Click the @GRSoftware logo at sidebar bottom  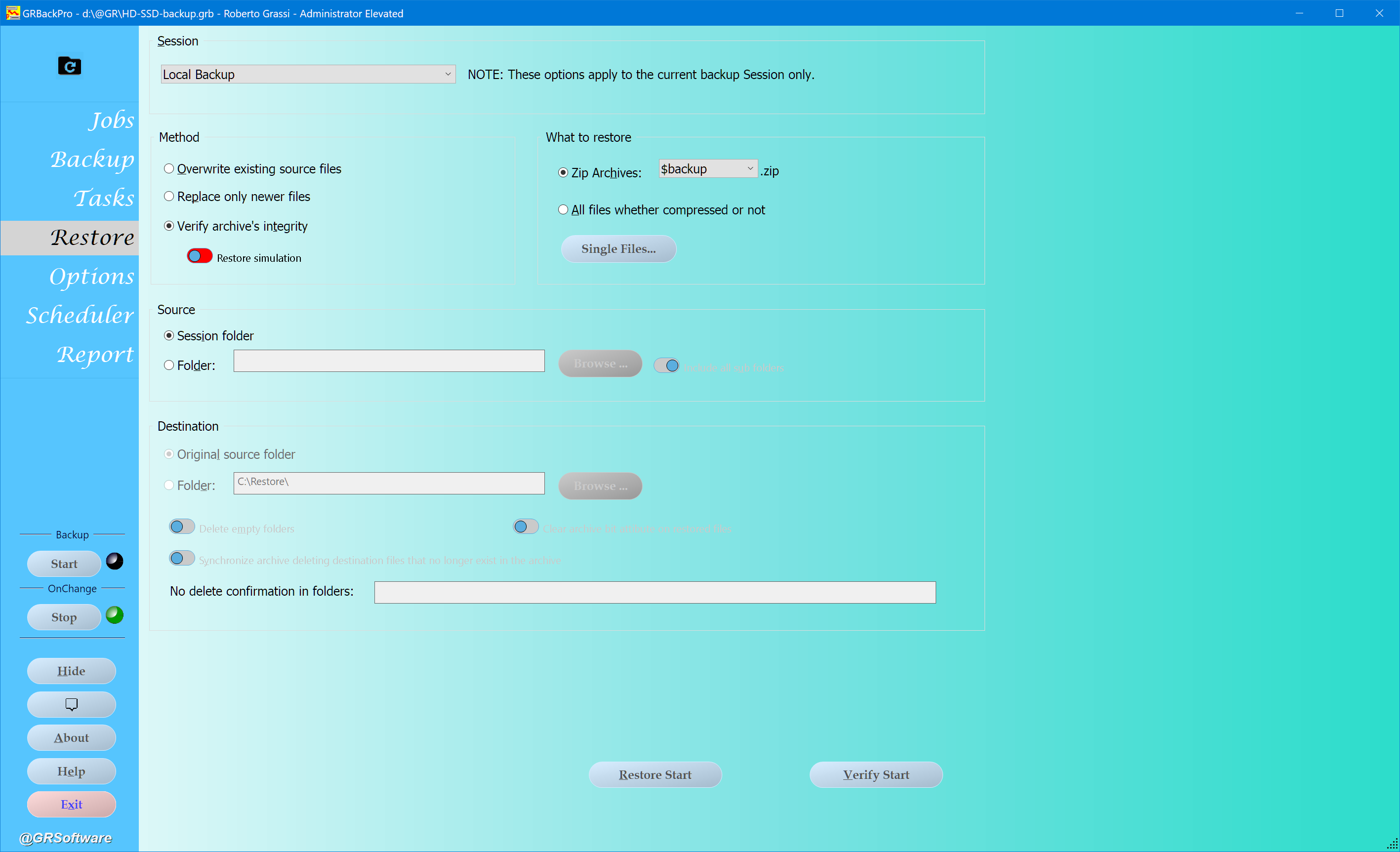(x=65, y=838)
